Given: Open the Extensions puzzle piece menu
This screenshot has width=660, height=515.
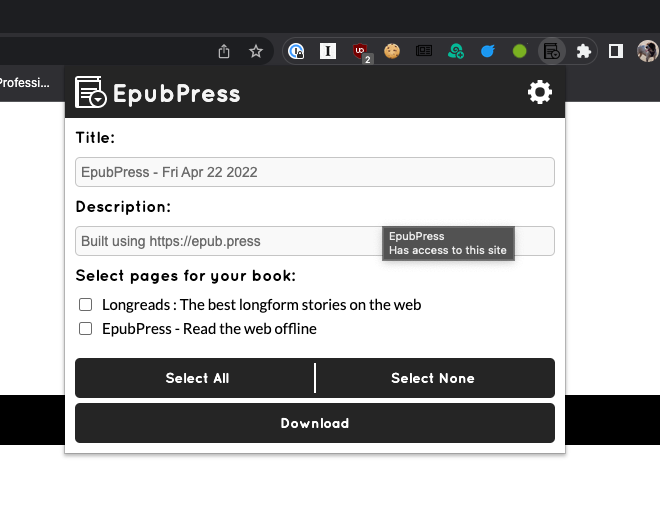Looking at the screenshot, I should 584,51.
